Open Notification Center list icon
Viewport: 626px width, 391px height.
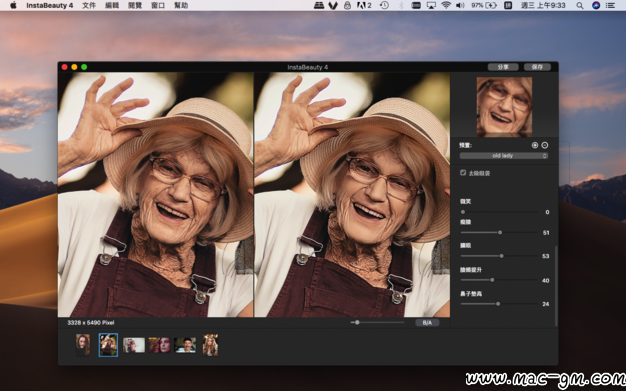tap(610, 6)
